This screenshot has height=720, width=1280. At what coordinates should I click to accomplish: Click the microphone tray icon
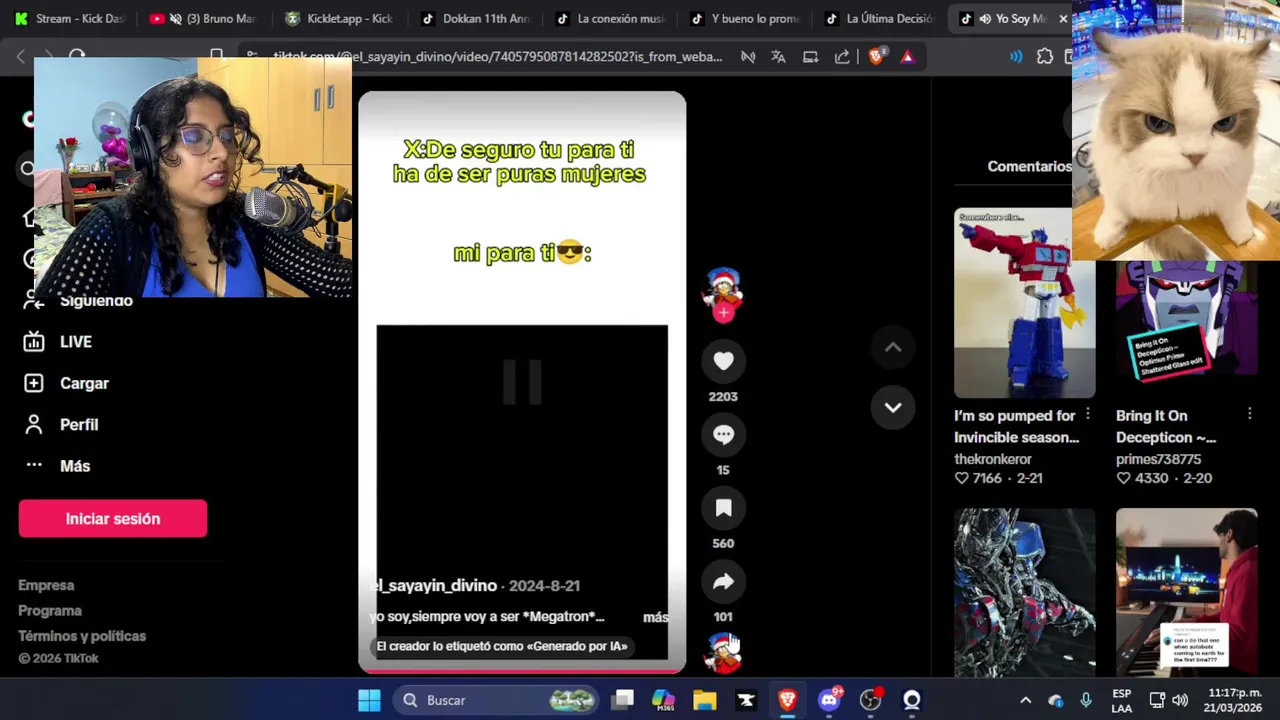click(x=1086, y=700)
